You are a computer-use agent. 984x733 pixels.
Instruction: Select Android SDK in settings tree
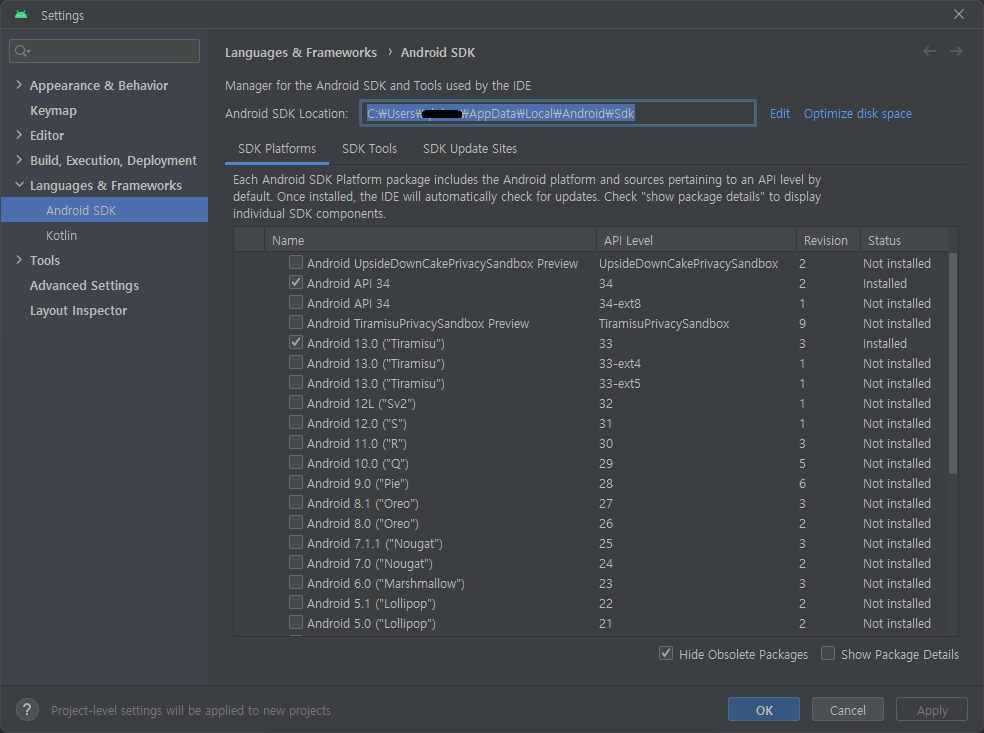point(104,210)
